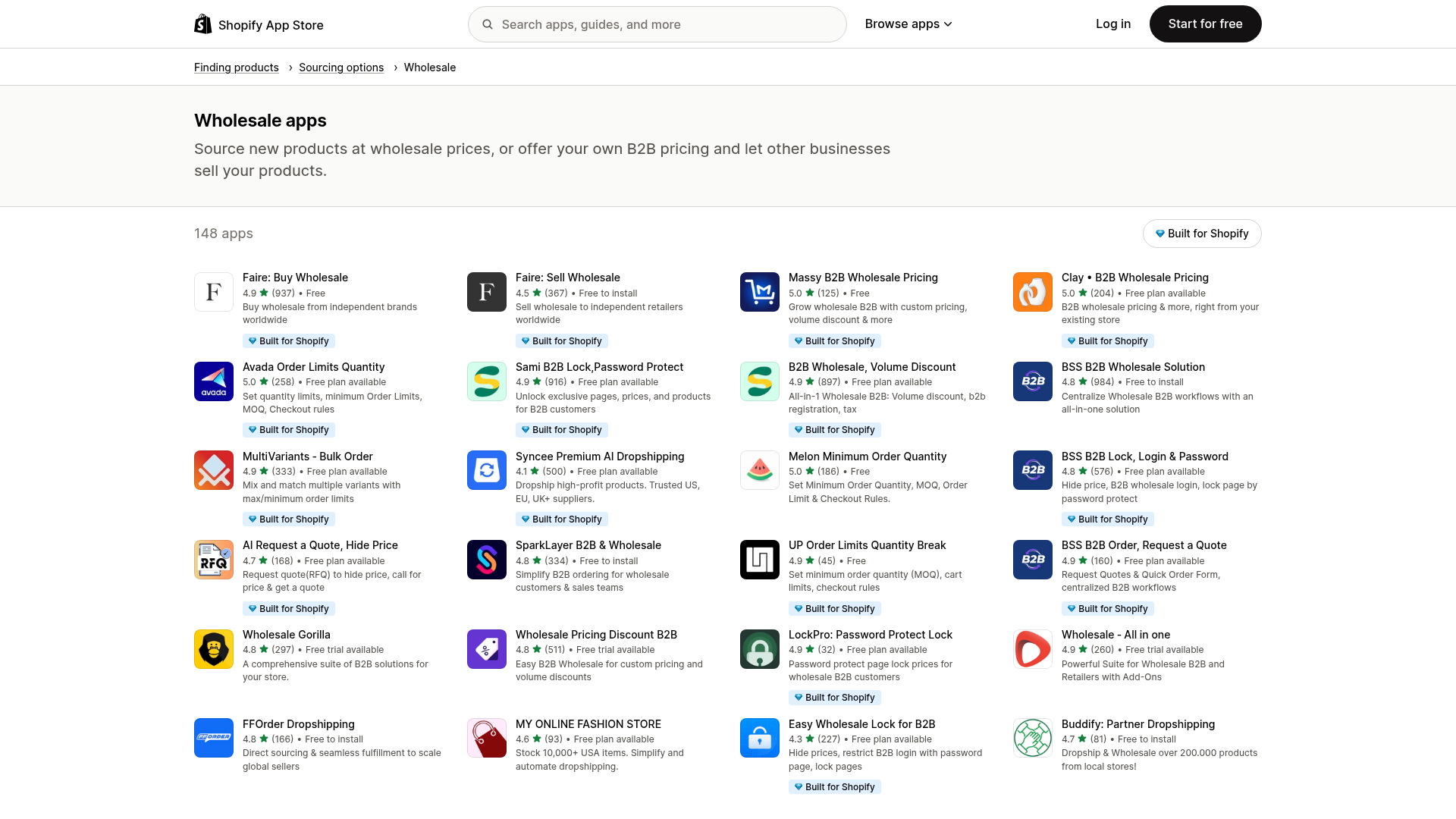
Task: Open the Syncee Premium AI Dropshipping title
Action: pos(600,457)
